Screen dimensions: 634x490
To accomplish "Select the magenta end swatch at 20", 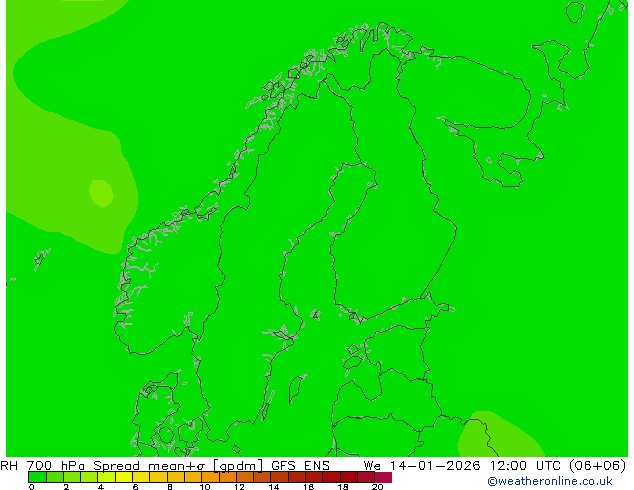I will 383,477.
